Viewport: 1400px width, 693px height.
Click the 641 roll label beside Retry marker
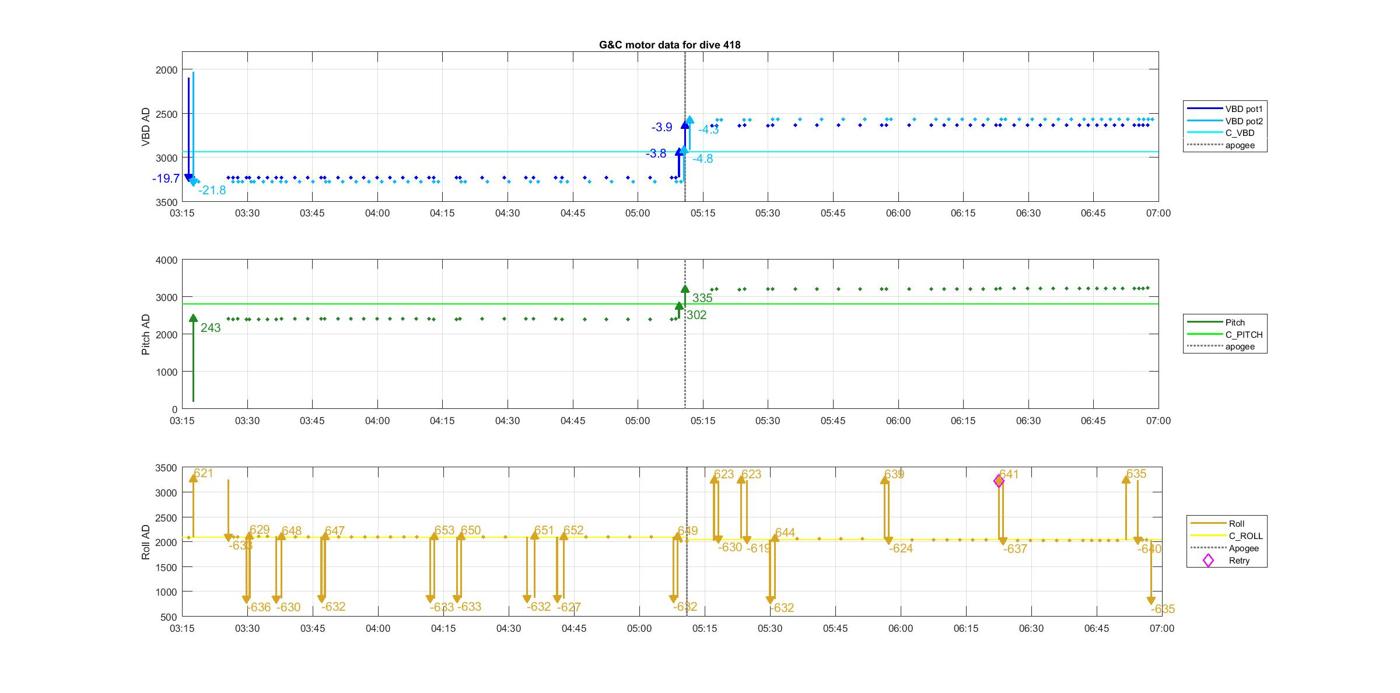point(1009,474)
